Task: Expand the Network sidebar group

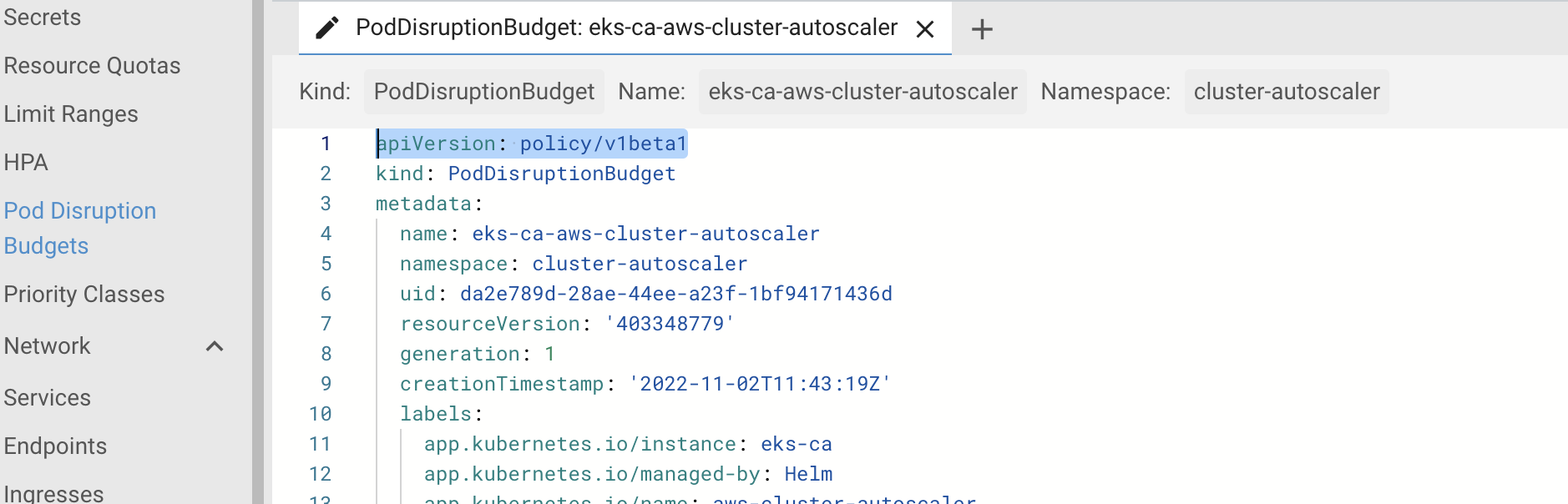Action: click(48, 345)
